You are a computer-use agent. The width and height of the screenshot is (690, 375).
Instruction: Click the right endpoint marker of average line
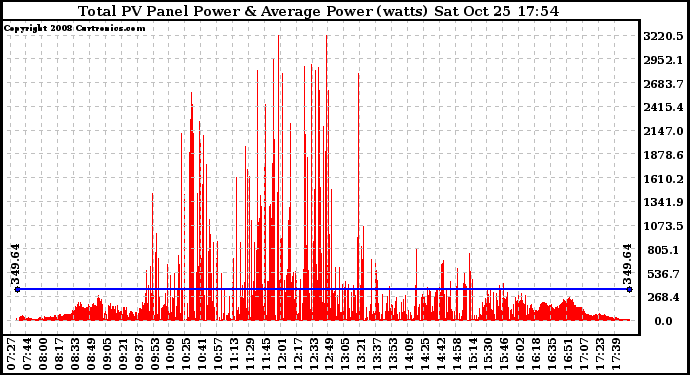(x=630, y=289)
